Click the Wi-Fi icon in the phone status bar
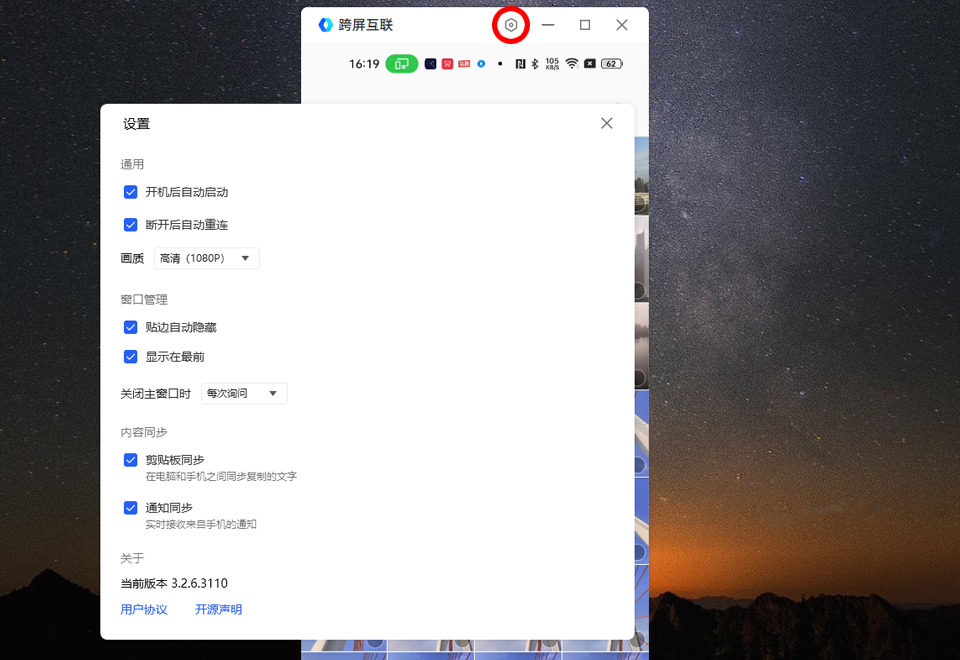The height and width of the screenshot is (660, 960). (570, 63)
